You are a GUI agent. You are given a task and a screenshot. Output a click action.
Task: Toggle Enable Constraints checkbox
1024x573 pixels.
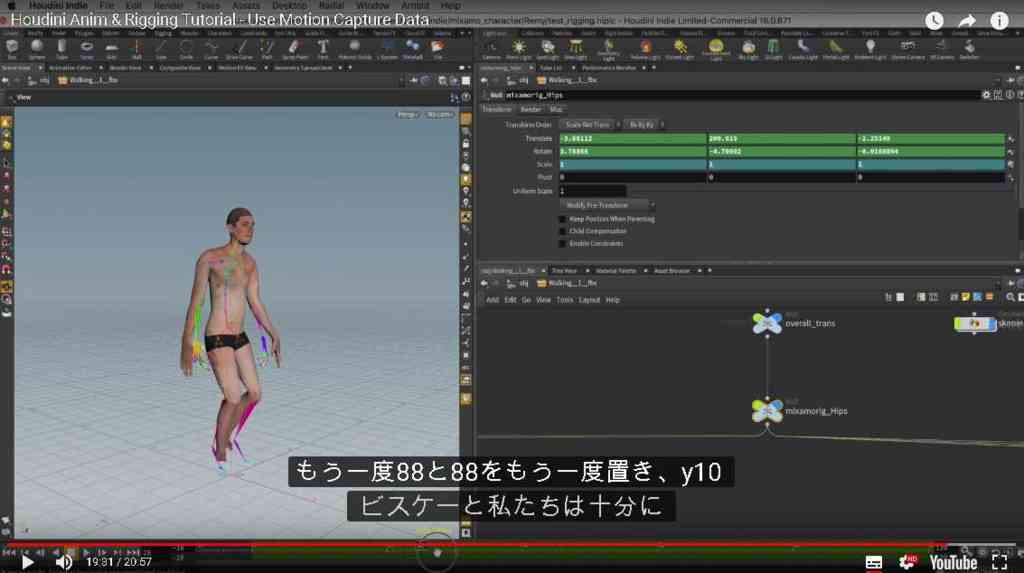click(x=562, y=244)
